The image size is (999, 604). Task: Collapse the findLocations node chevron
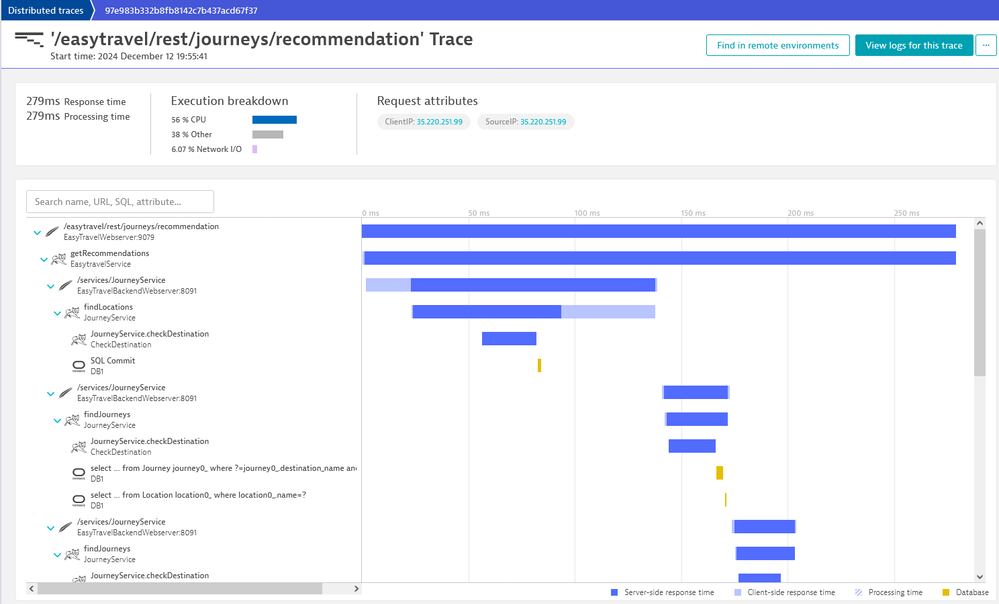pyautogui.click(x=57, y=313)
